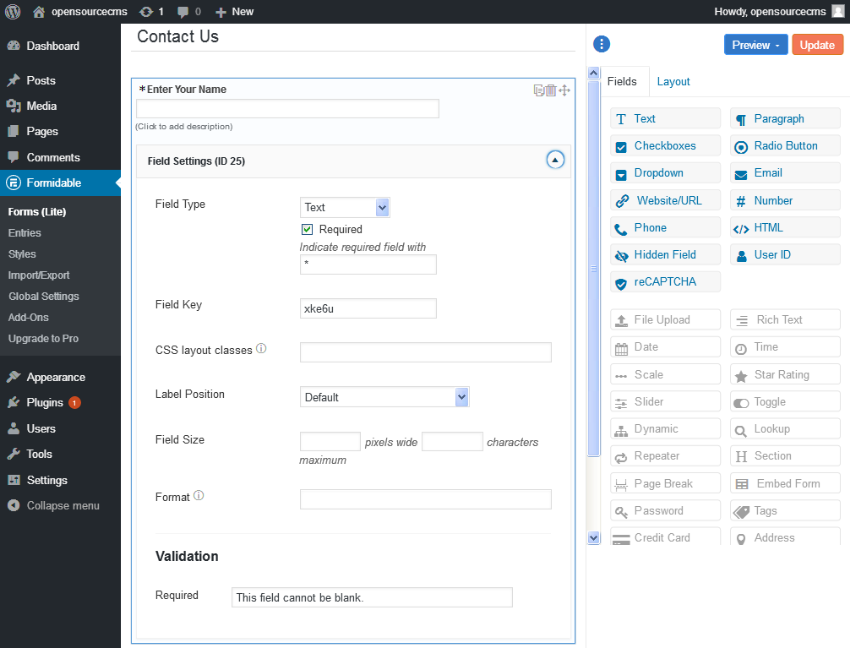The image size is (850, 648).
Task: Open the WordPress logo menu
Action: click(x=12, y=11)
